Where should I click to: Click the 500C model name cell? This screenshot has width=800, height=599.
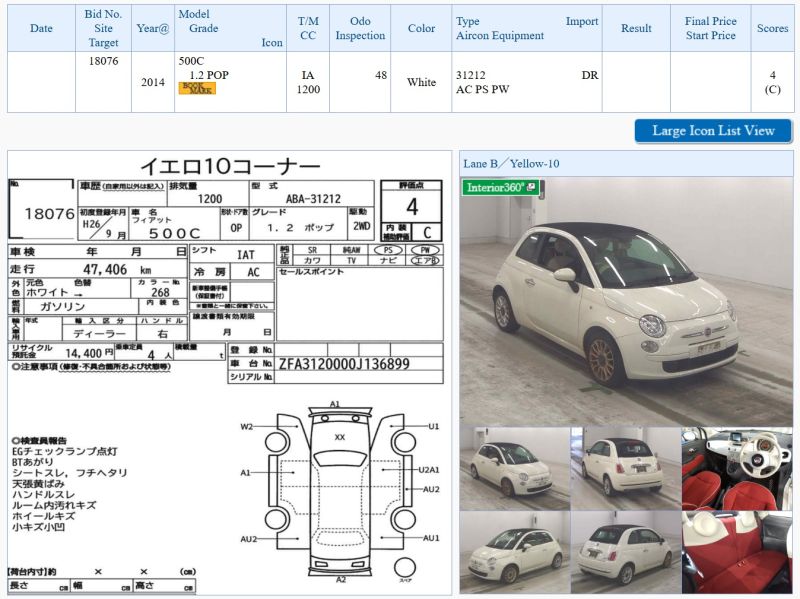tap(191, 61)
